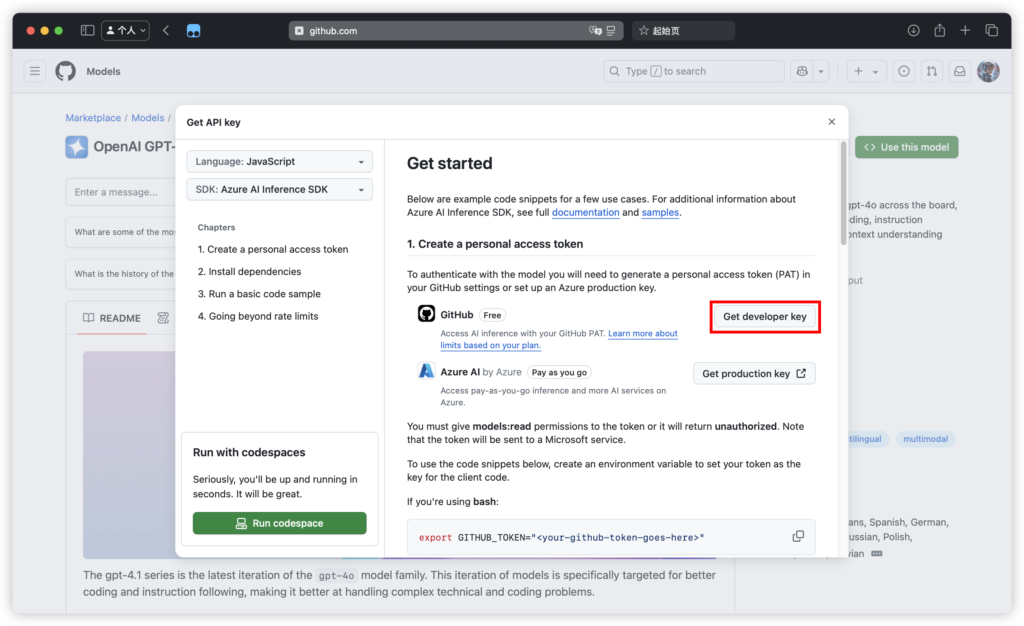This screenshot has width=1024, height=626.
Task: Copy the bash export command
Action: (x=798, y=536)
